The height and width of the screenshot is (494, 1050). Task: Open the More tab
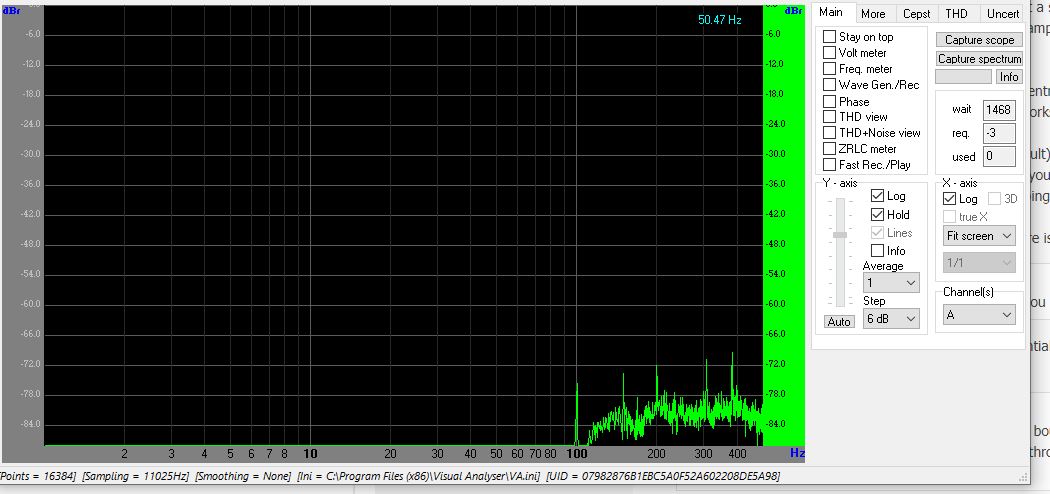point(873,13)
